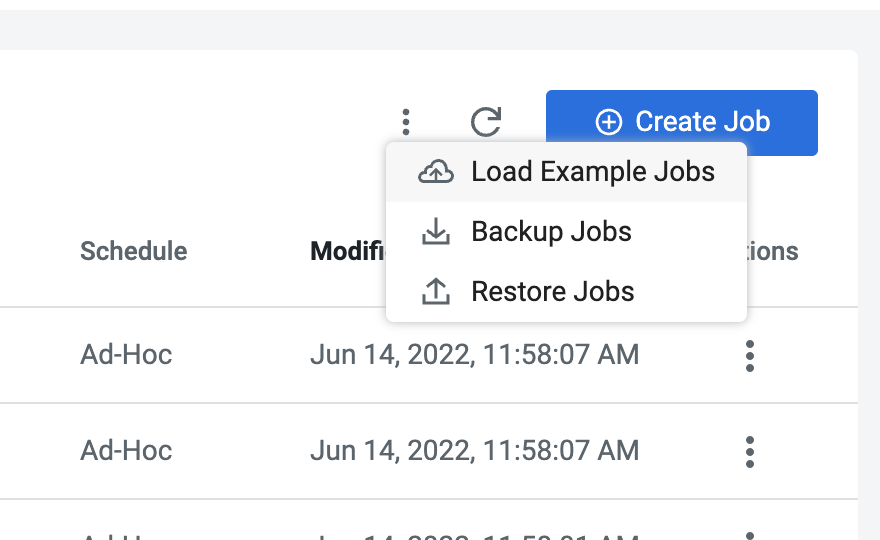Click the cloud upload icon for Load Example Jobs
Viewport: 880px width, 540px height.
pos(435,172)
